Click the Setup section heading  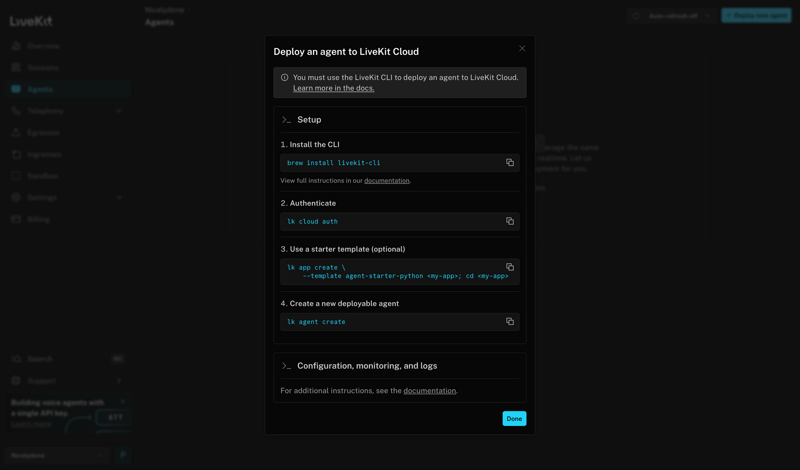(x=309, y=119)
